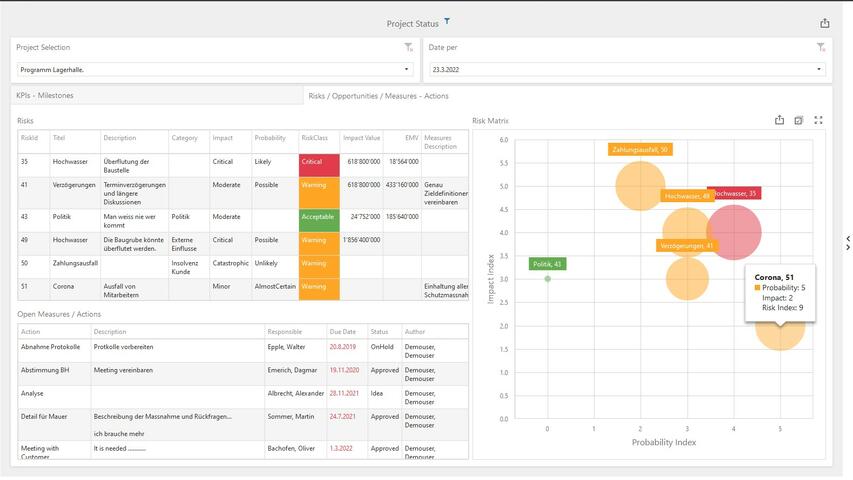Maximize the Risk Matrix to fullscreen

pos(818,120)
